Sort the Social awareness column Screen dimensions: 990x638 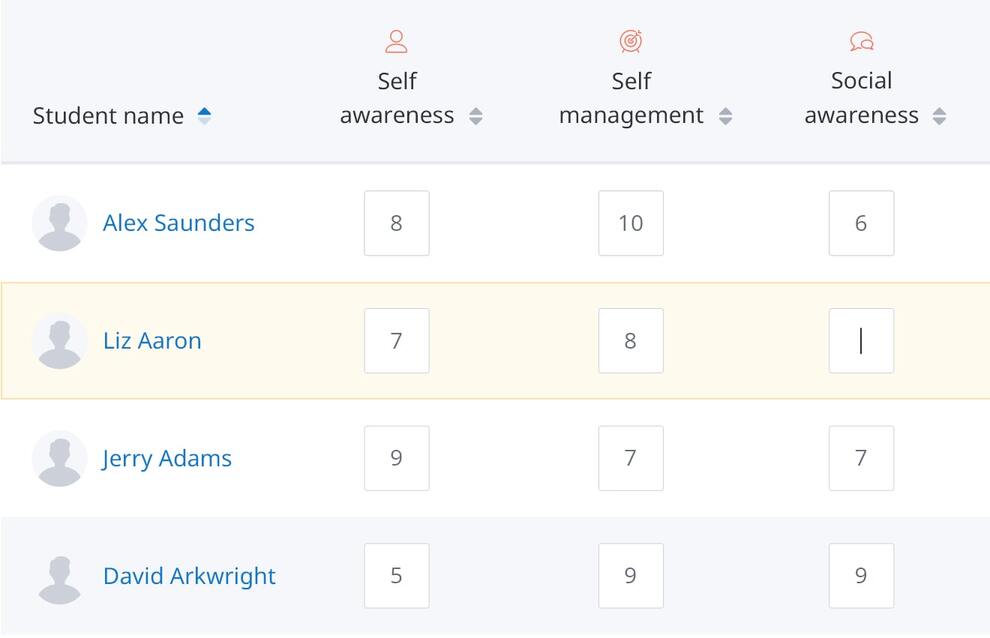tap(939, 116)
